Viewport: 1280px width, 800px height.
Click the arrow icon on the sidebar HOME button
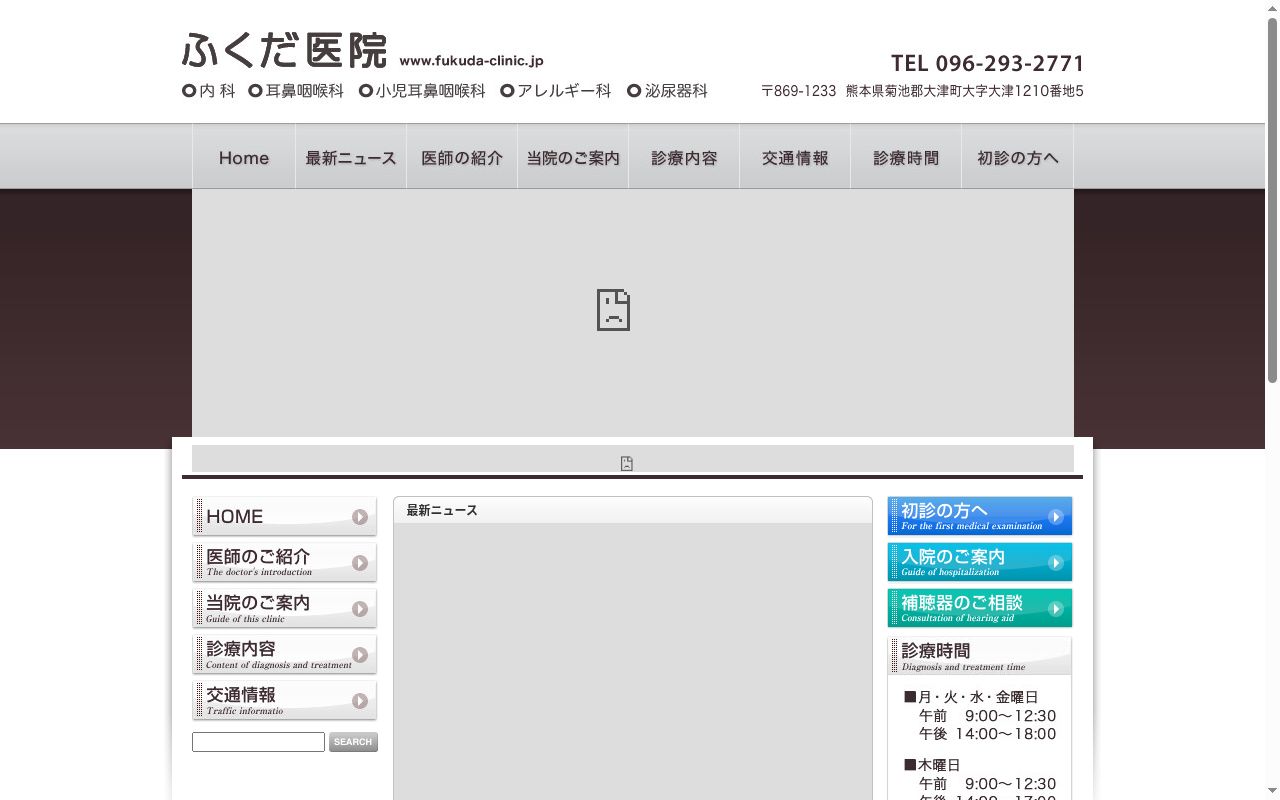point(360,517)
